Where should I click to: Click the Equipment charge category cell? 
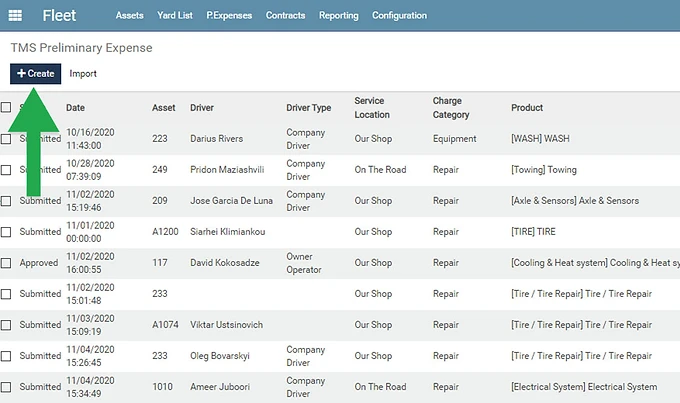[454, 139]
